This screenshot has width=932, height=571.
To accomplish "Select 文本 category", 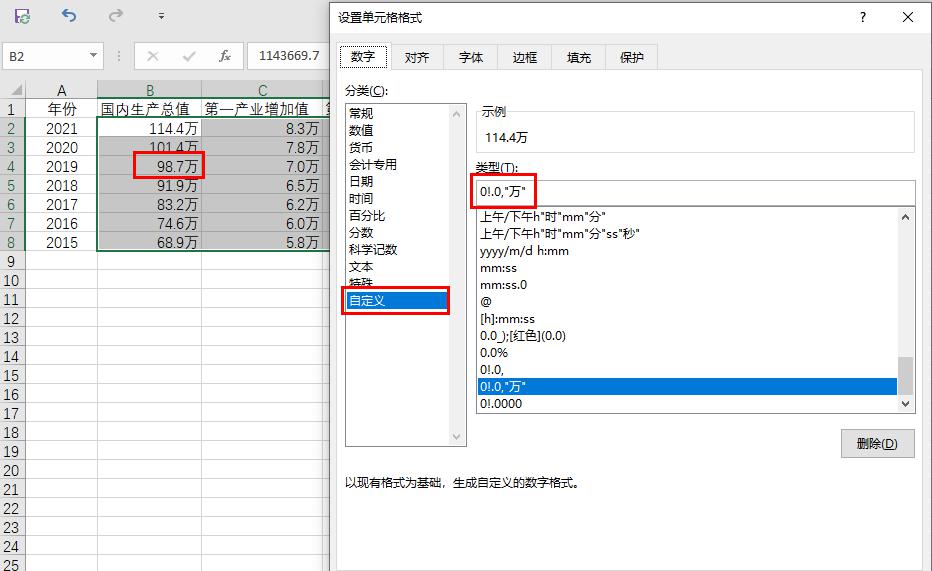I will click(x=398, y=267).
